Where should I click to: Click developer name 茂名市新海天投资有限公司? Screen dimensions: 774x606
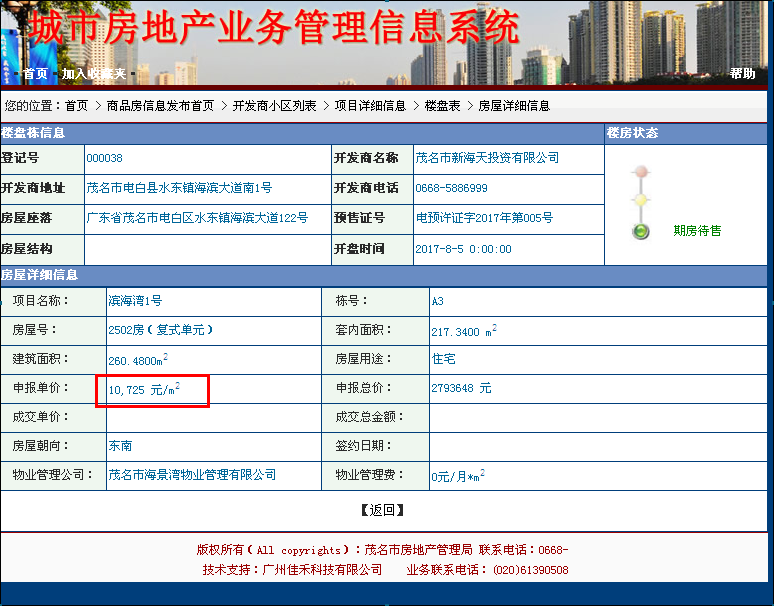[x=487, y=158]
